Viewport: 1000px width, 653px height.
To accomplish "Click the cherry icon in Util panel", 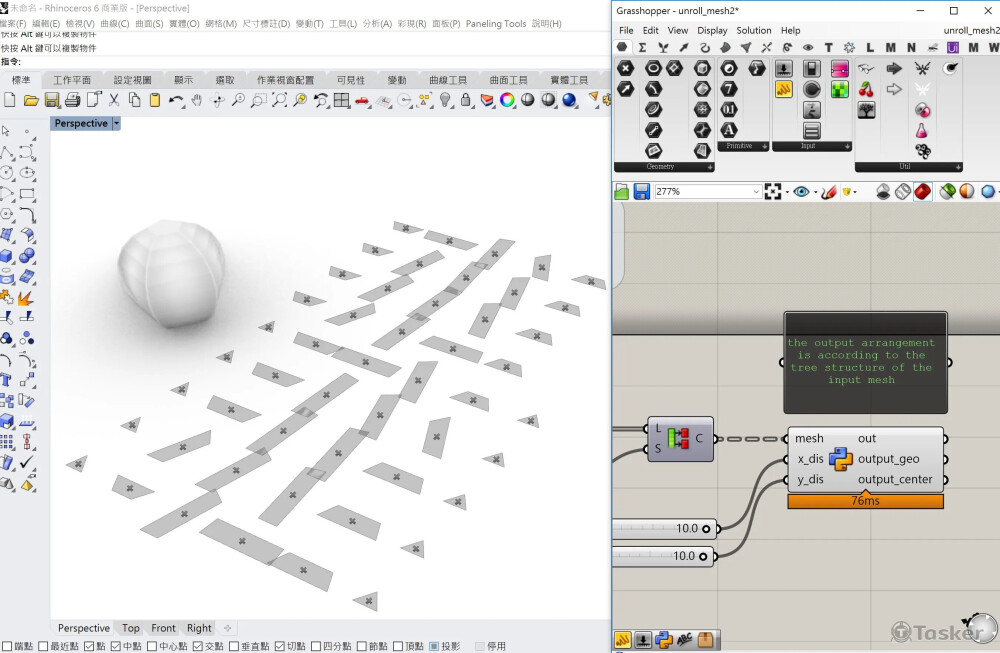I will (x=866, y=89).
